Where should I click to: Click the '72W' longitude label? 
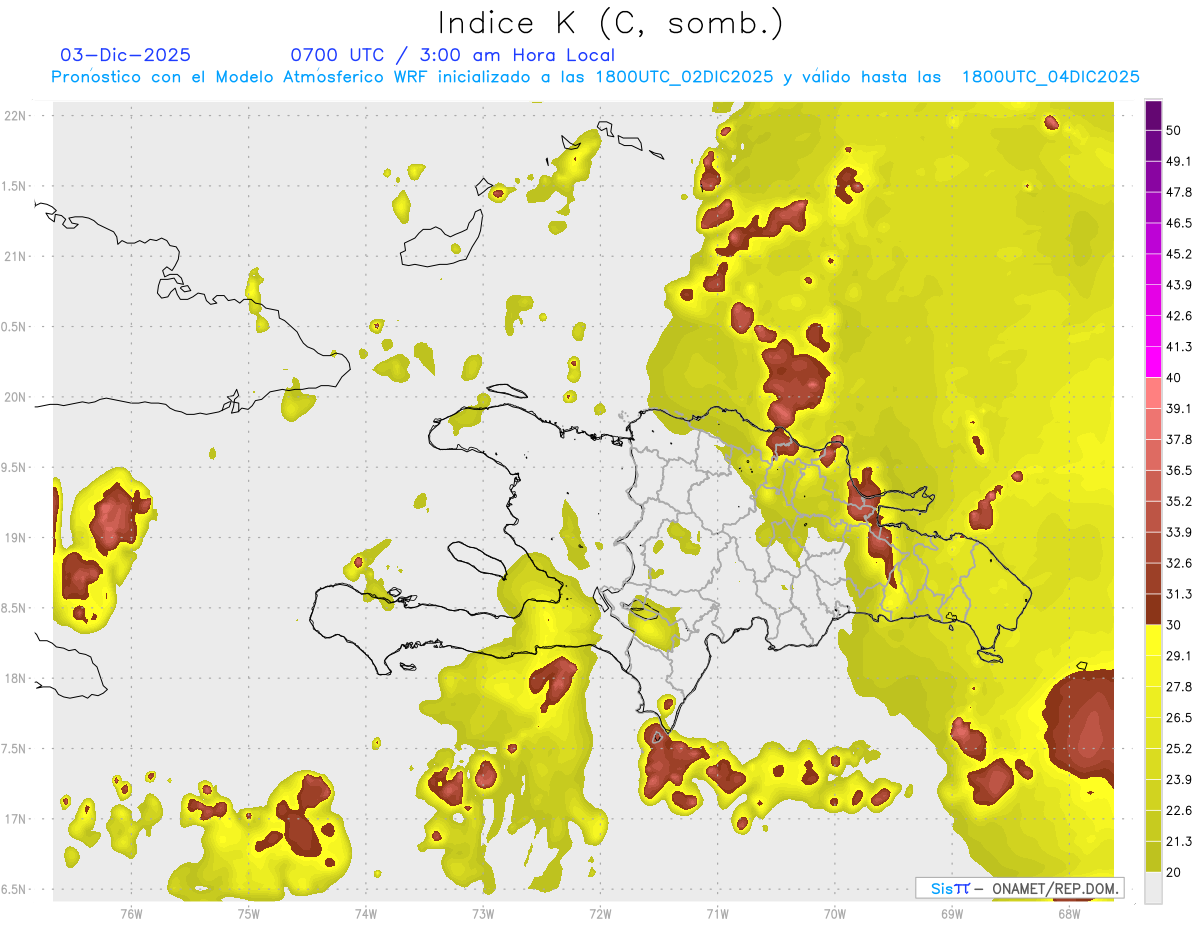pyautogui.click(x=600, y=913)
